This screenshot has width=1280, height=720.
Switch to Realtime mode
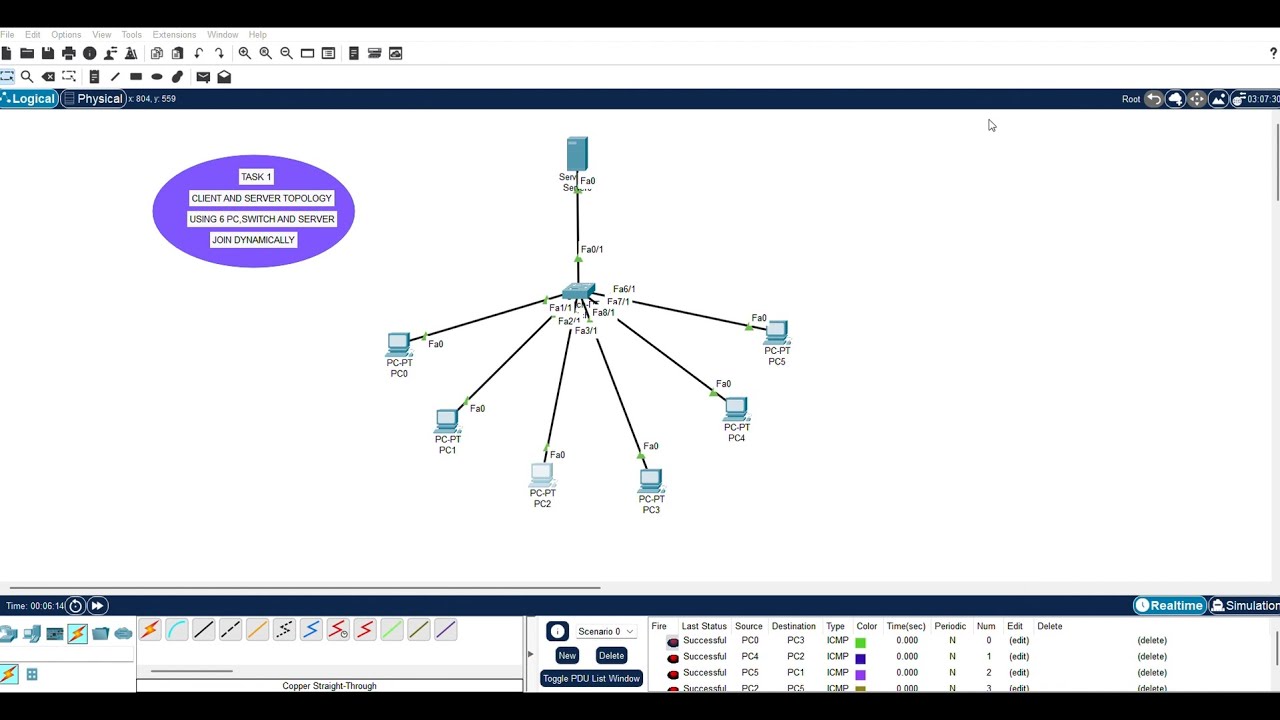(1169, 606)
